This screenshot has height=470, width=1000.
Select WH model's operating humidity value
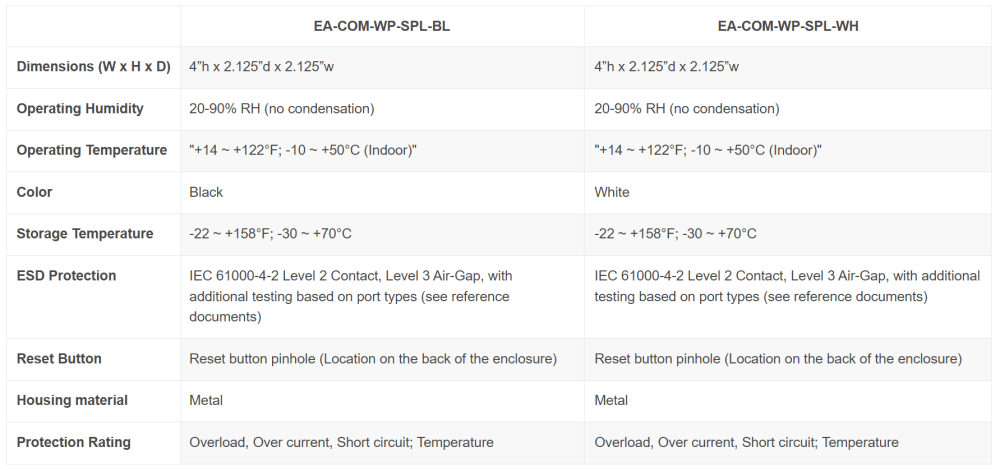point(687,108)
